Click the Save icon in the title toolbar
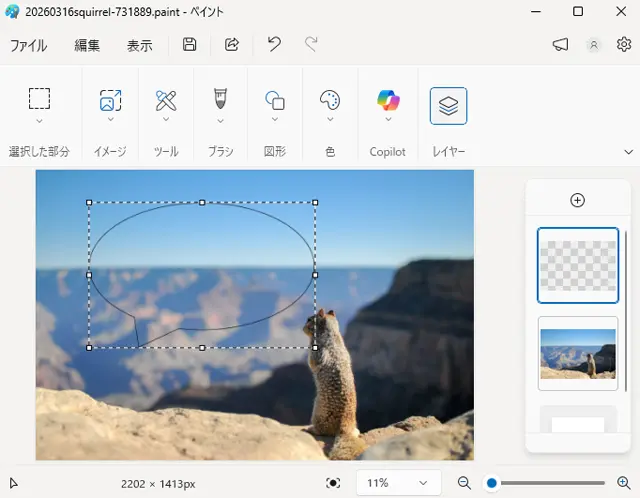 tap(190, 45)
